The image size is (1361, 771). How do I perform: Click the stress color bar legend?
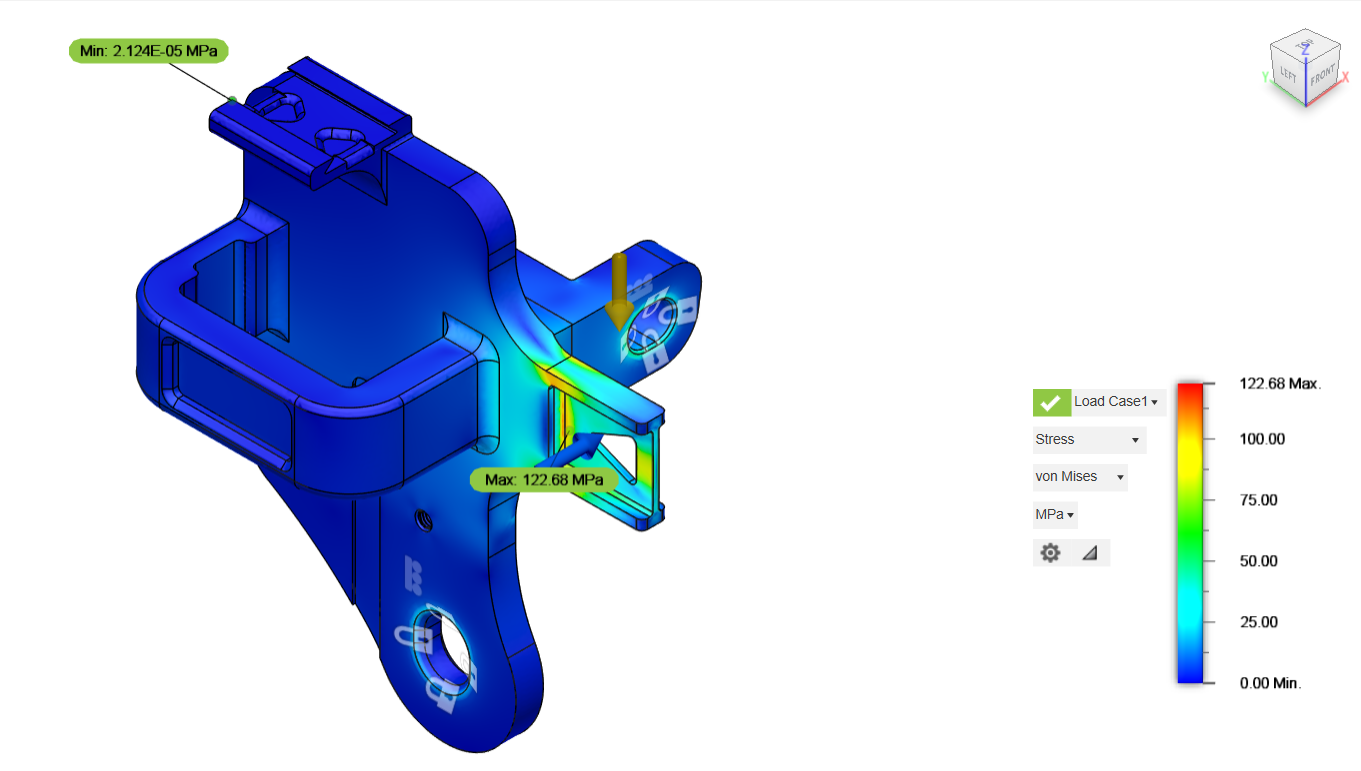pos(1189,533)
